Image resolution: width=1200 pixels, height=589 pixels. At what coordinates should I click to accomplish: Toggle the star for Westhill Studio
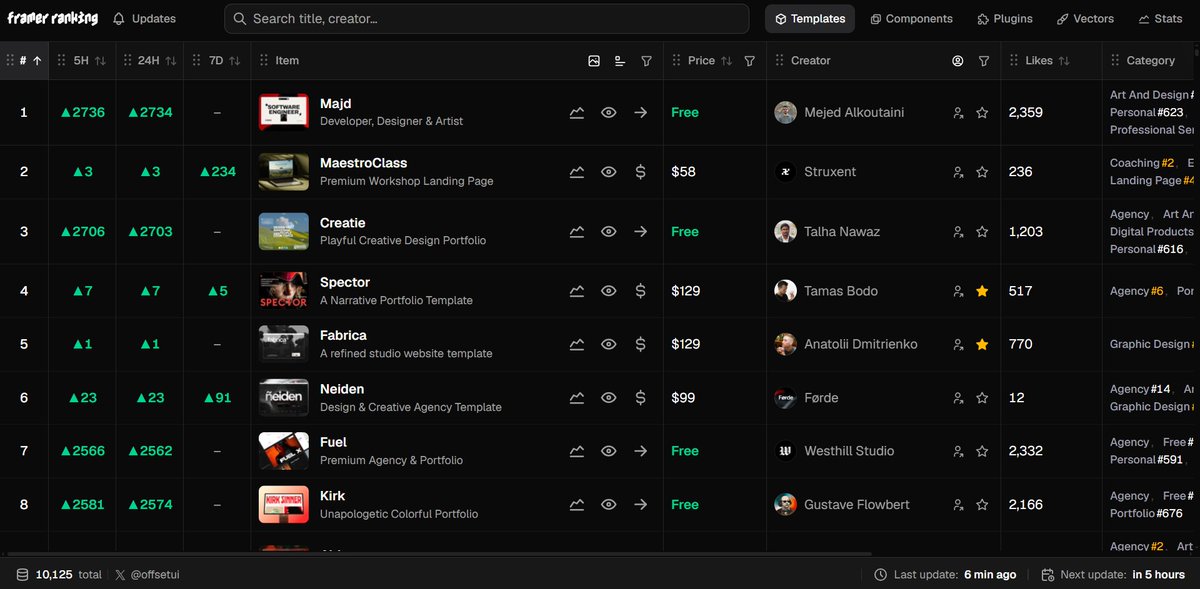(982, 451)
